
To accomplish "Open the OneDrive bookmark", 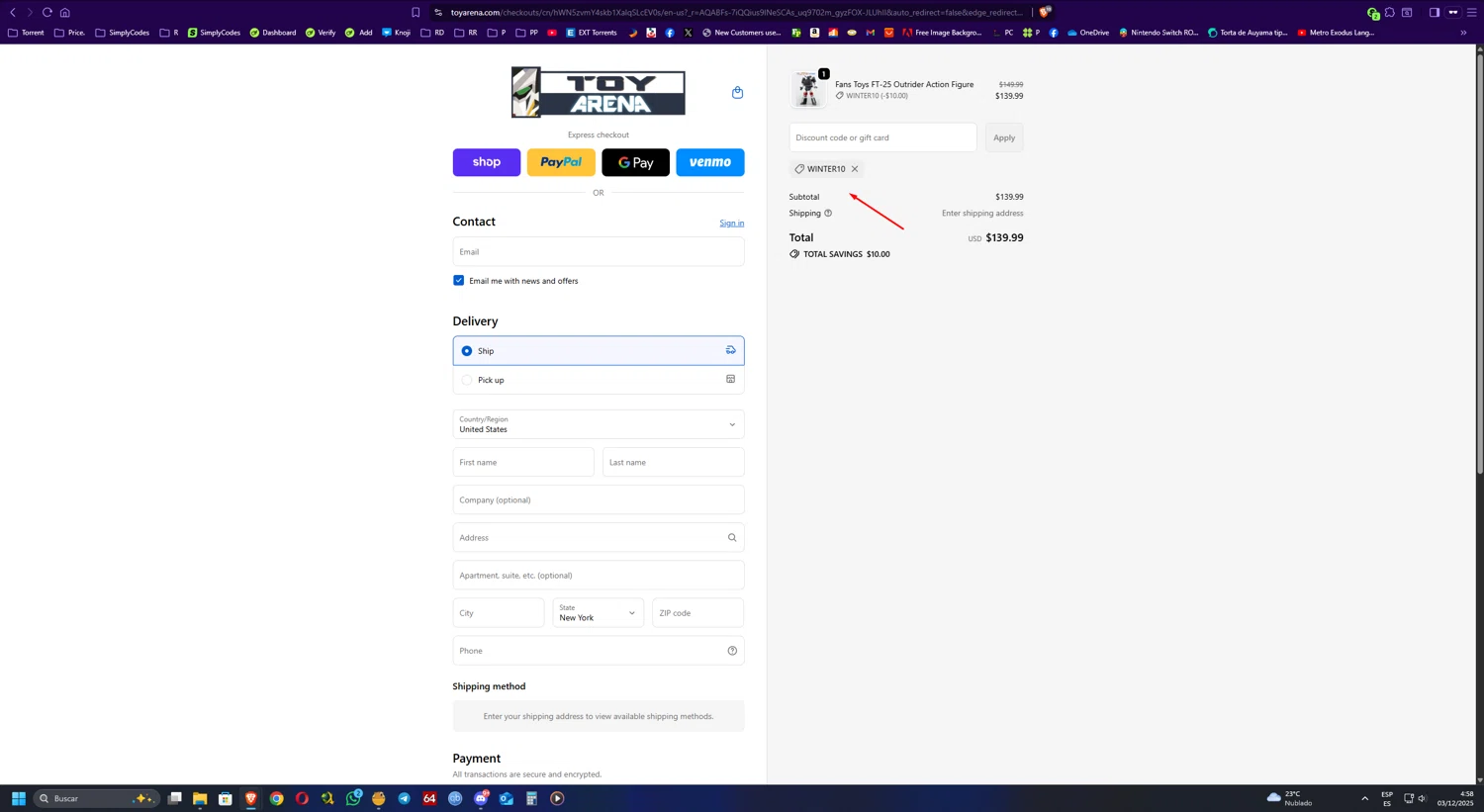I will coord(1087,33).
